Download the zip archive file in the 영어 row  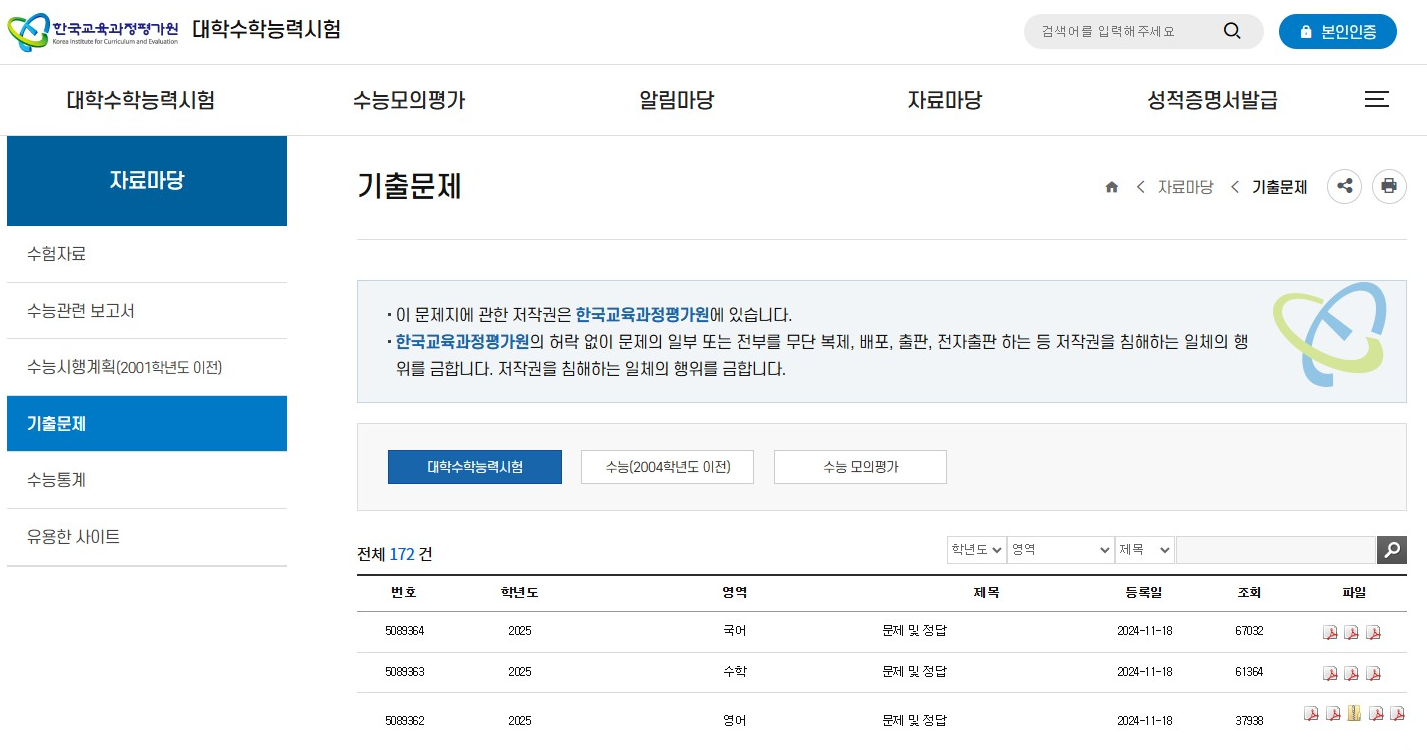click(x=1354, y=713)
